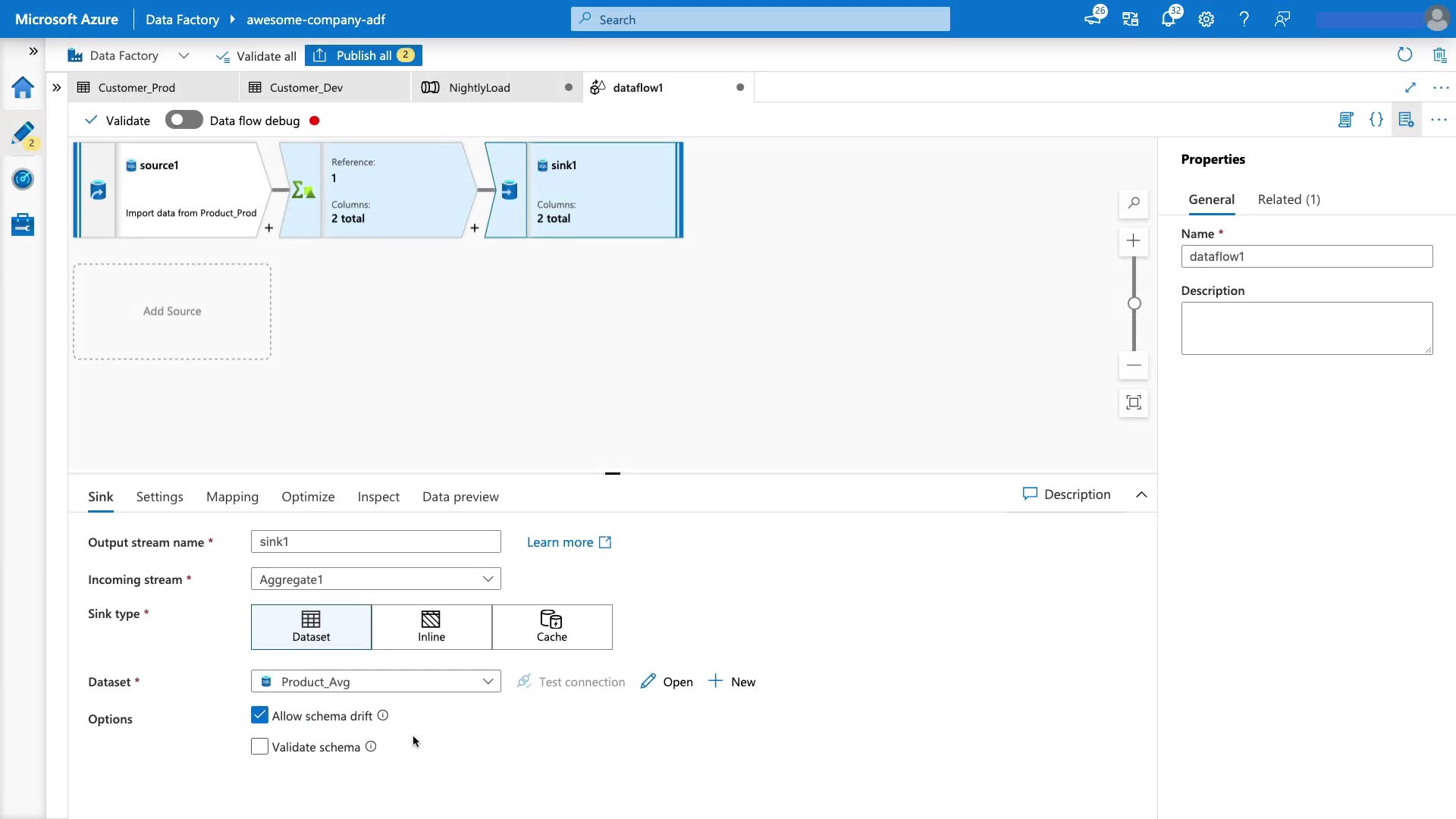Toggle Data flow debug switch
The image size is (1456, 819).
coord(184,121)
